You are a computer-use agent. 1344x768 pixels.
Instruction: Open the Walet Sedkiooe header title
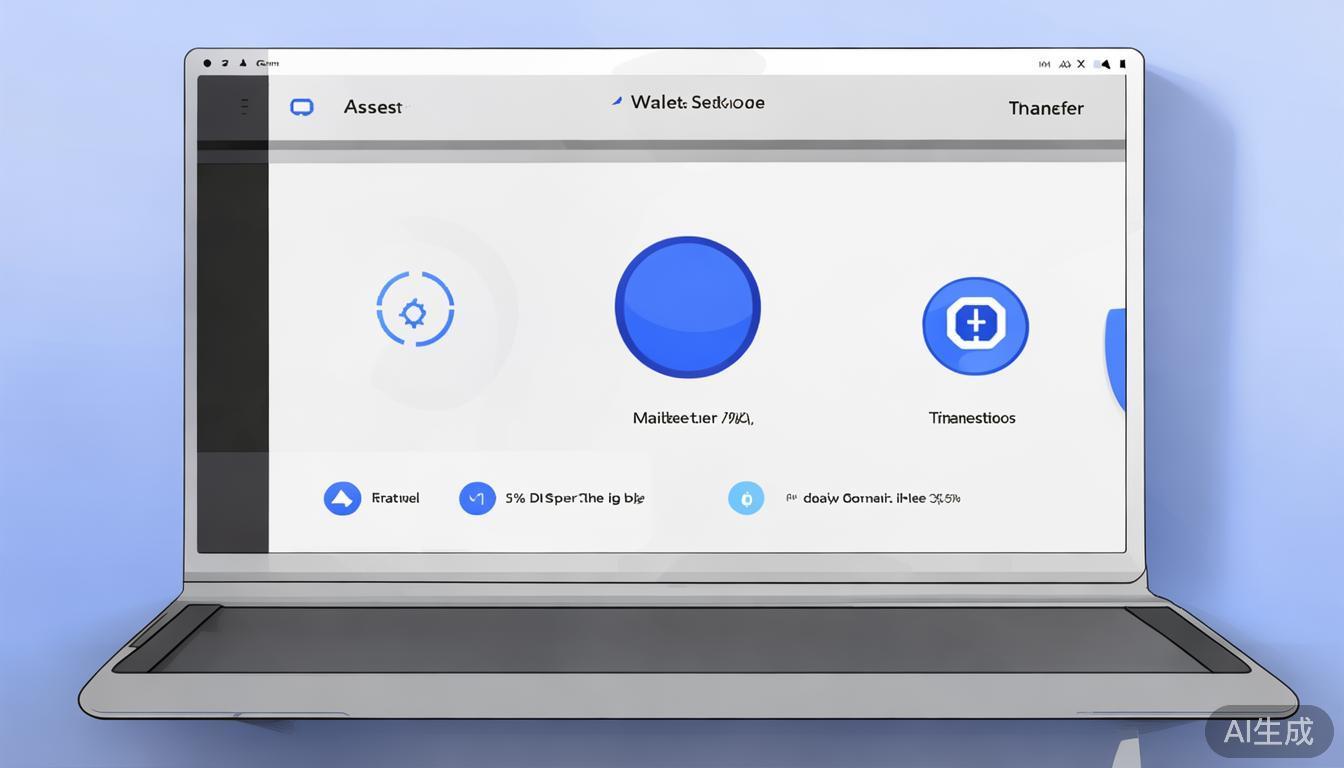point(697,102)
